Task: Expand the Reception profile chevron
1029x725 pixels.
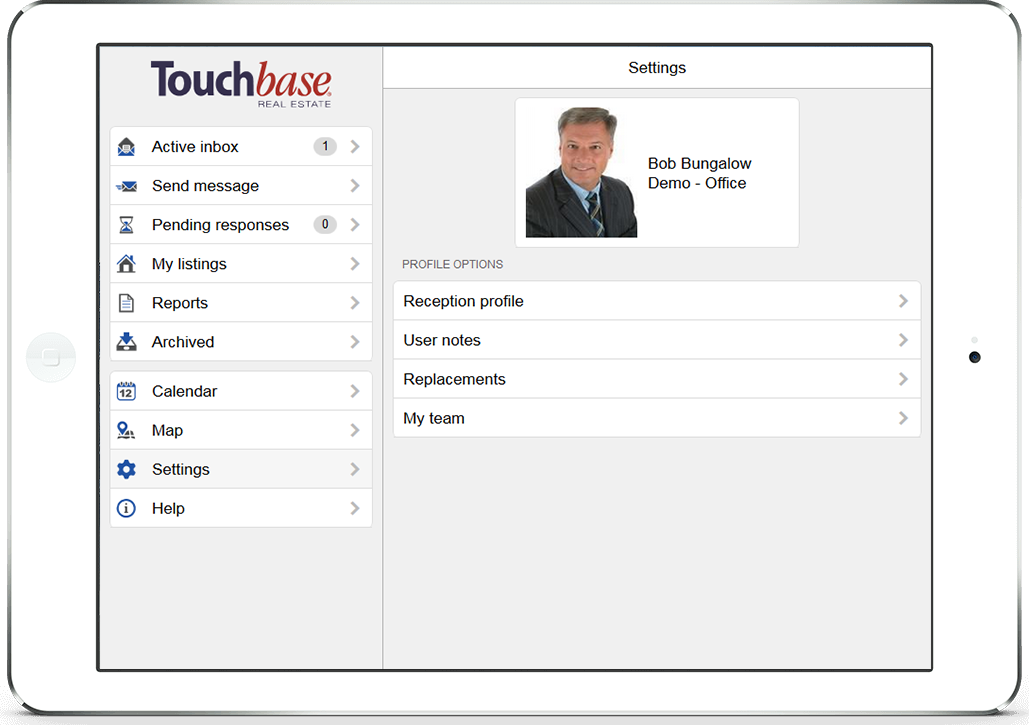Action: pyautogui.click(x=903, y=301)
